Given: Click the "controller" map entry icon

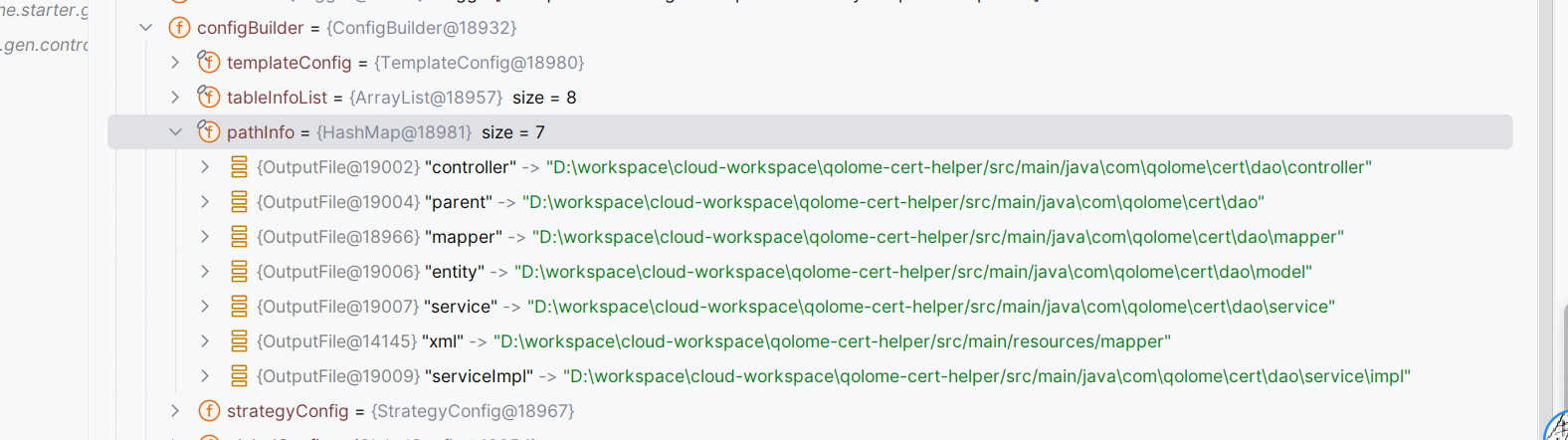Looking at the screenshot, I should point(239,167).
